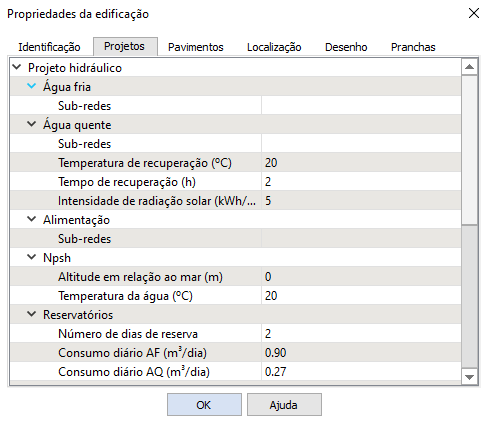The image size is (488, 422).
Task: Close the Propriedades da edificação dialog
Action: 474,14
